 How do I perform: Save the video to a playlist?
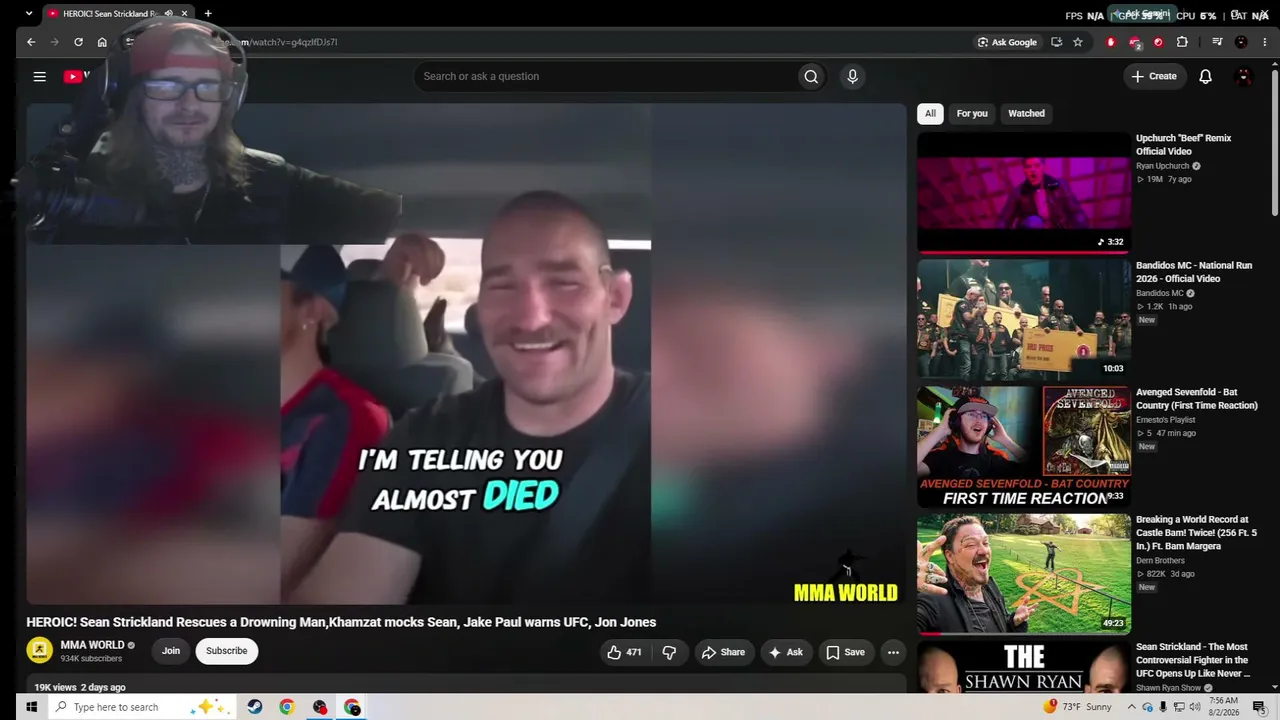[x=845, y=652]
